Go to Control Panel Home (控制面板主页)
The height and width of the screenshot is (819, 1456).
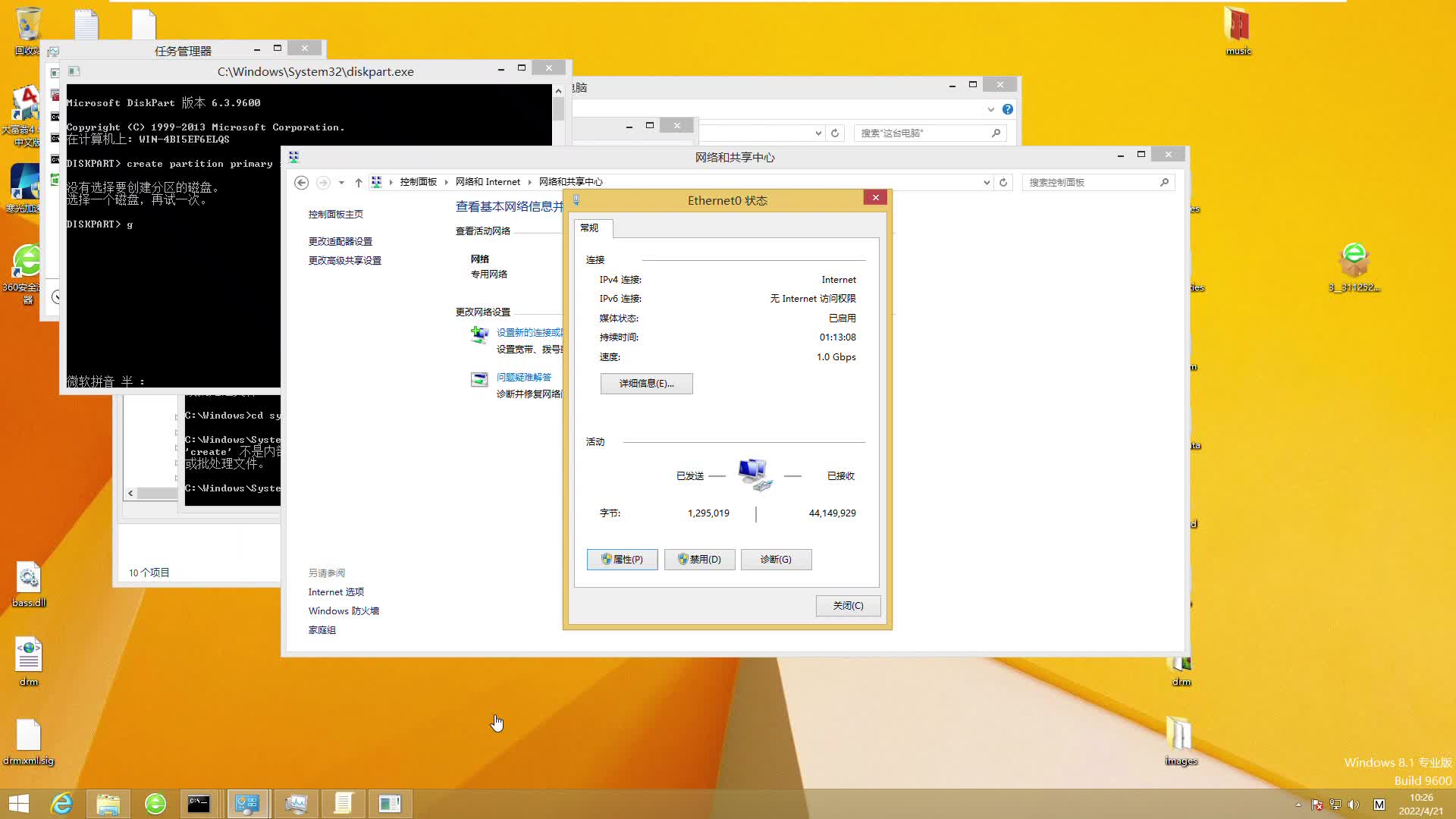coord(335,215)
